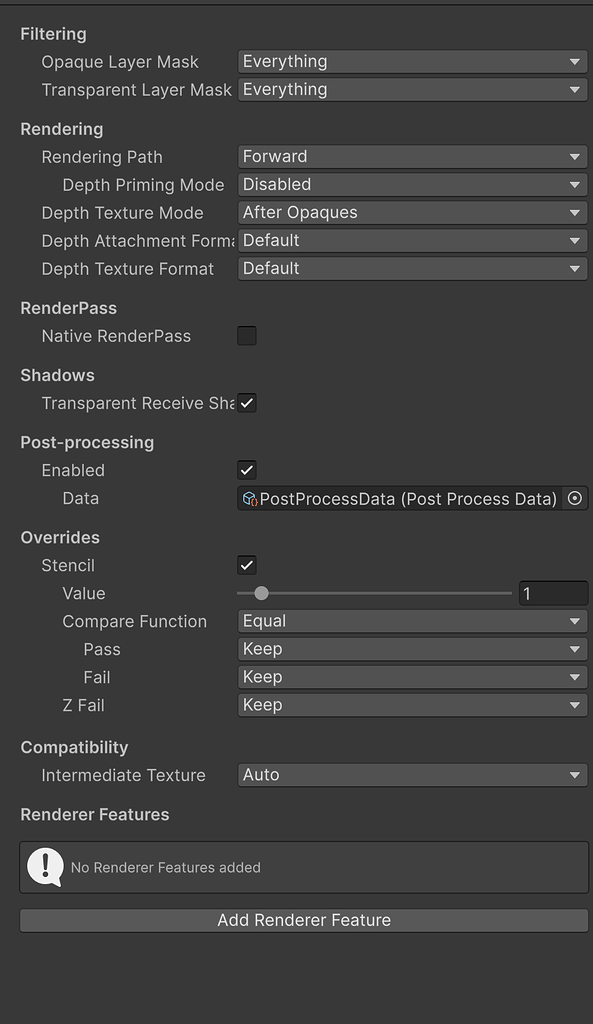The height and width of the screenshot is (1024, 593).
Task: Change the Transparent Layer Mask selection
Action: click(x=412, y=89)
